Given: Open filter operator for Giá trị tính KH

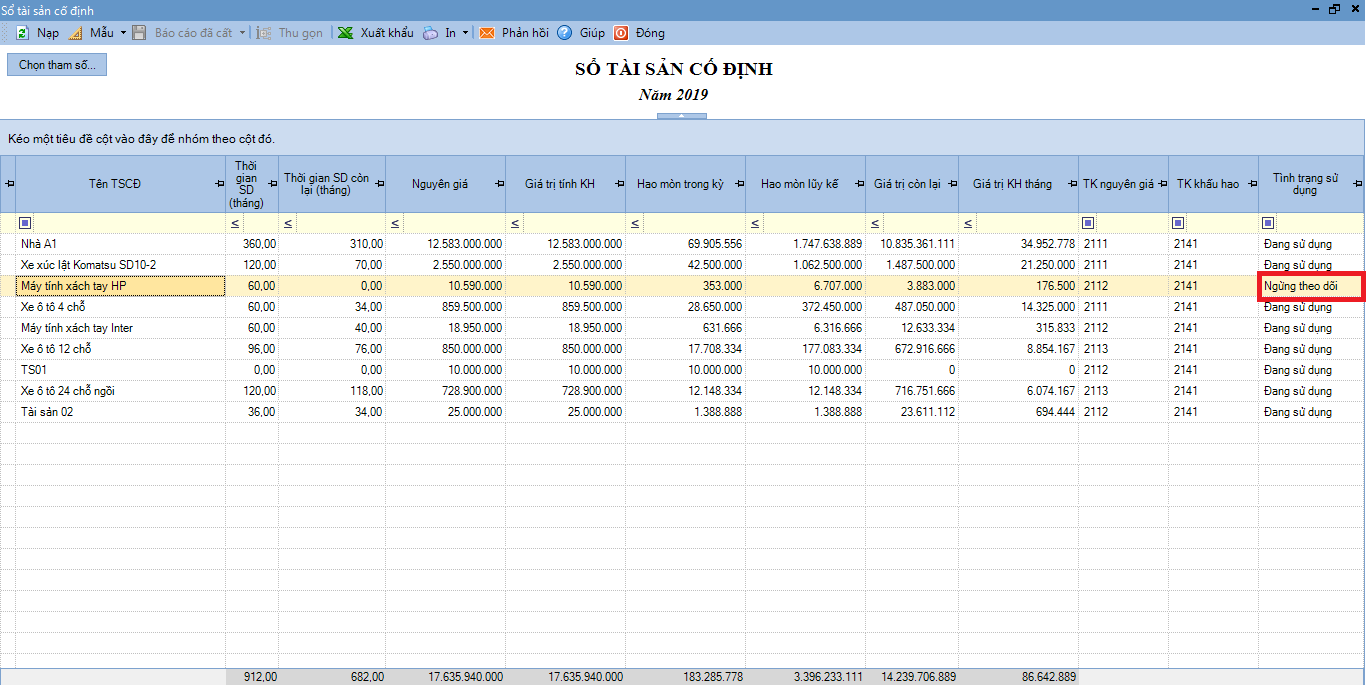Looking at the screenshot, I should [x=516, y=223].
